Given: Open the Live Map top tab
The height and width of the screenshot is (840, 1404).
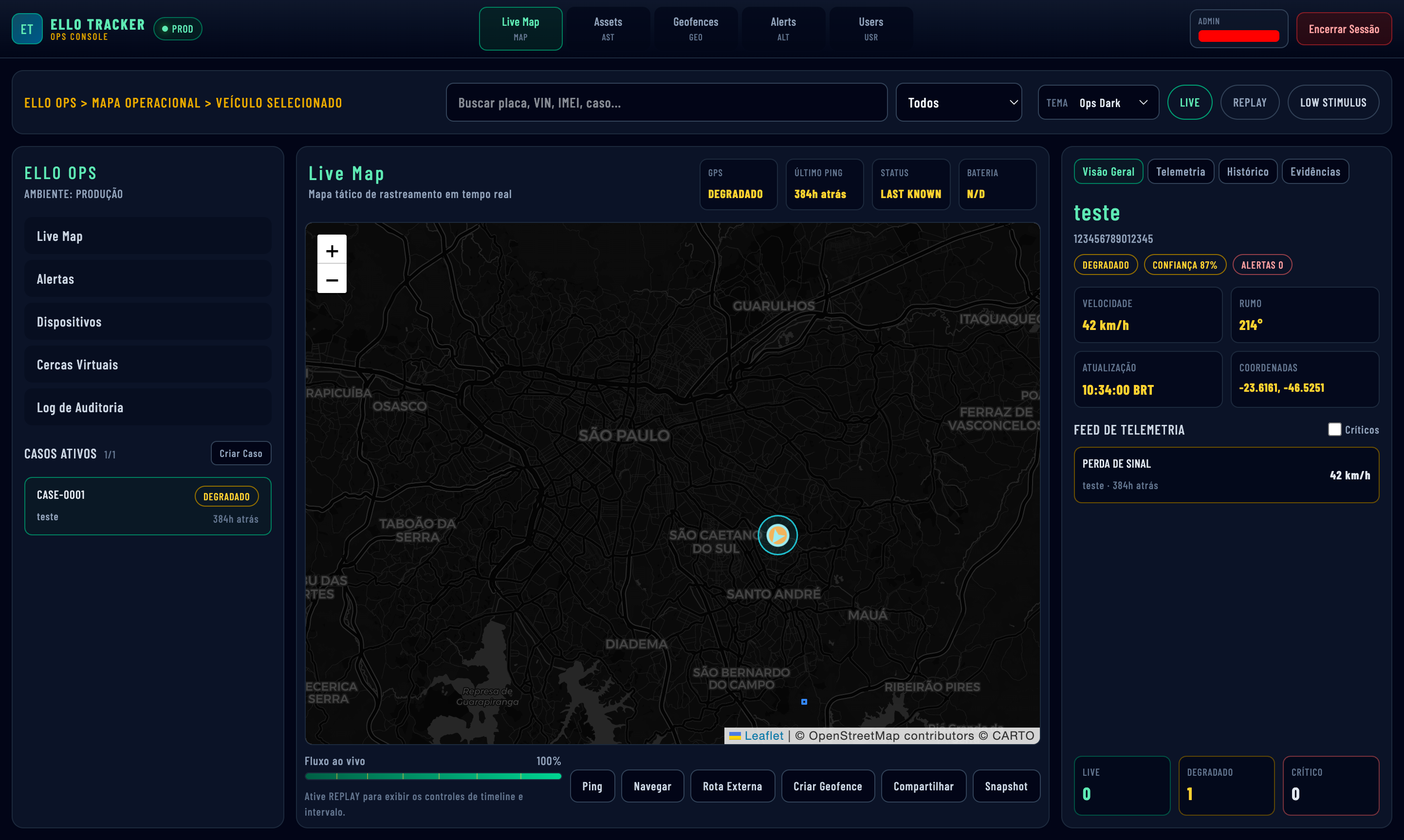Looking at the screenshot, I should coord(520,29).
